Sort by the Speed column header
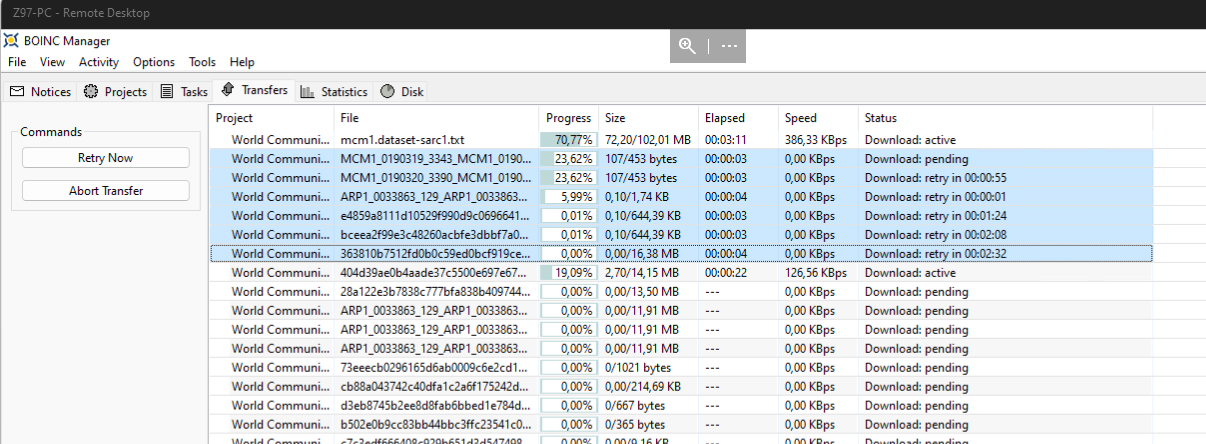1206x444 pixels. click(818, 118)
